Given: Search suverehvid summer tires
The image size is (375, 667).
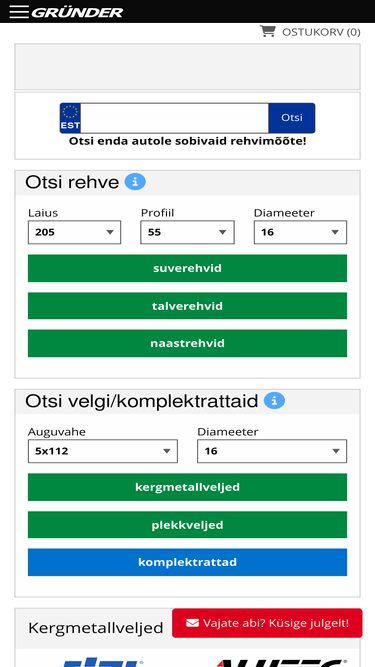Looking at the screenshot, I should tap(188, 268).
